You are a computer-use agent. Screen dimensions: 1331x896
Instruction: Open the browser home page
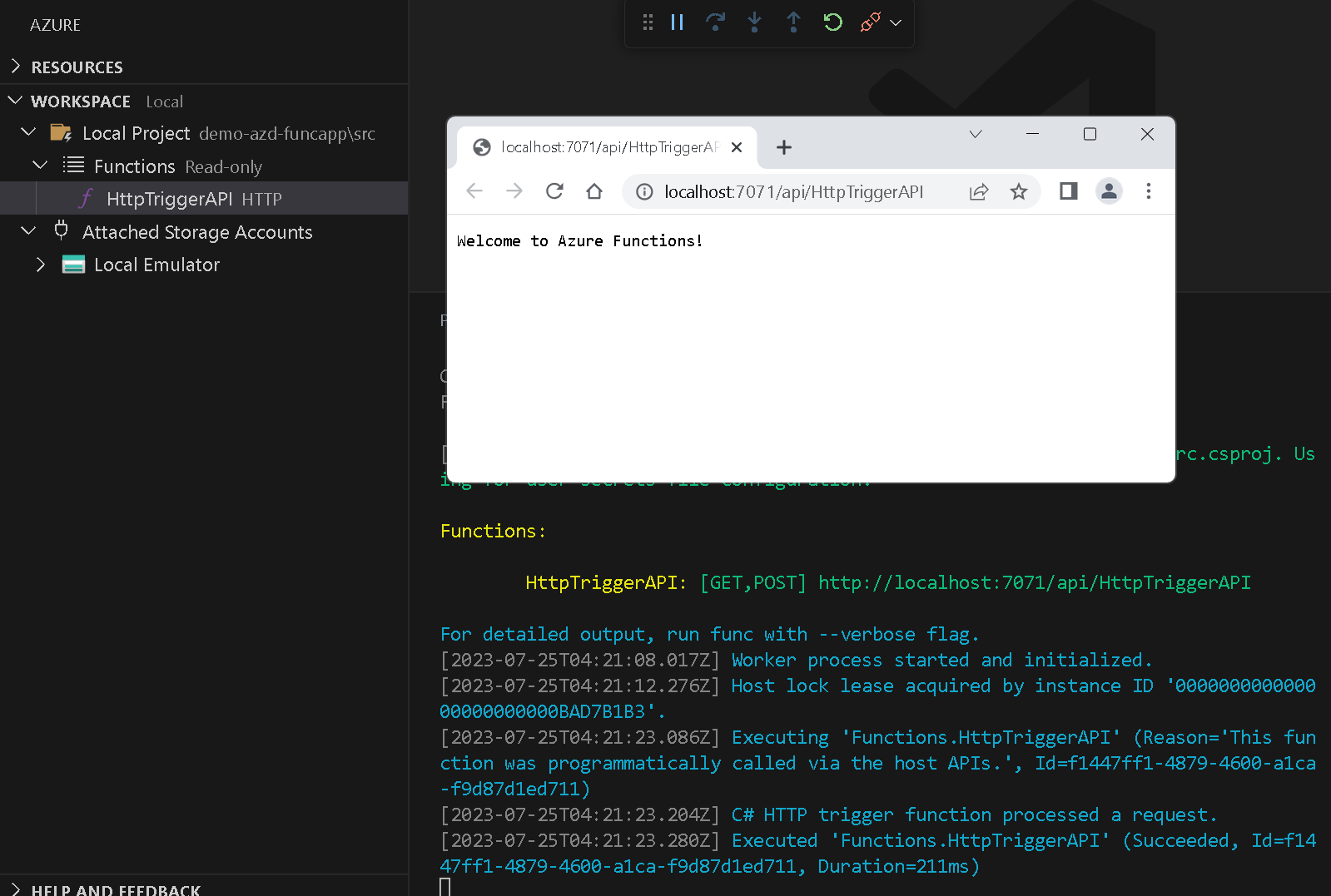point(594,191)
